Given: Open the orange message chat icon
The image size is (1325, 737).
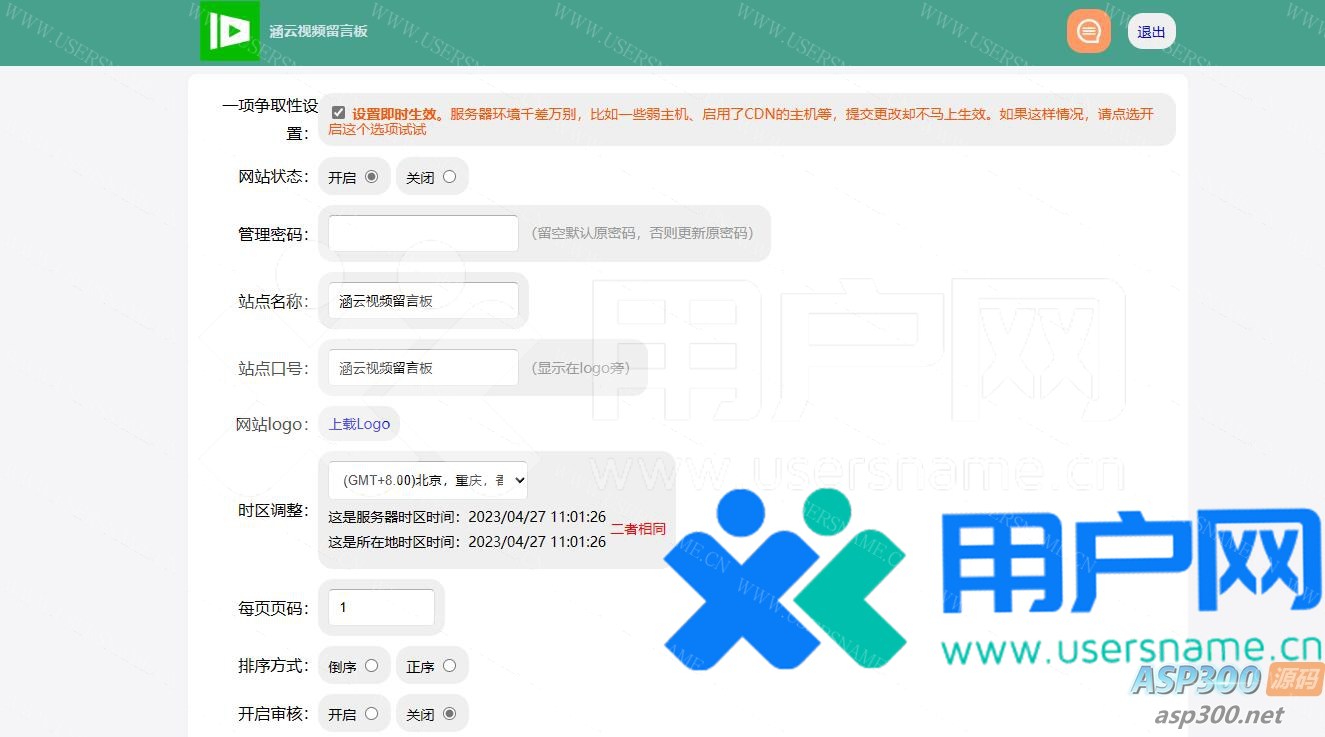Looking at the screenshot, I should pyautogui.click(x=1089, y=31).
